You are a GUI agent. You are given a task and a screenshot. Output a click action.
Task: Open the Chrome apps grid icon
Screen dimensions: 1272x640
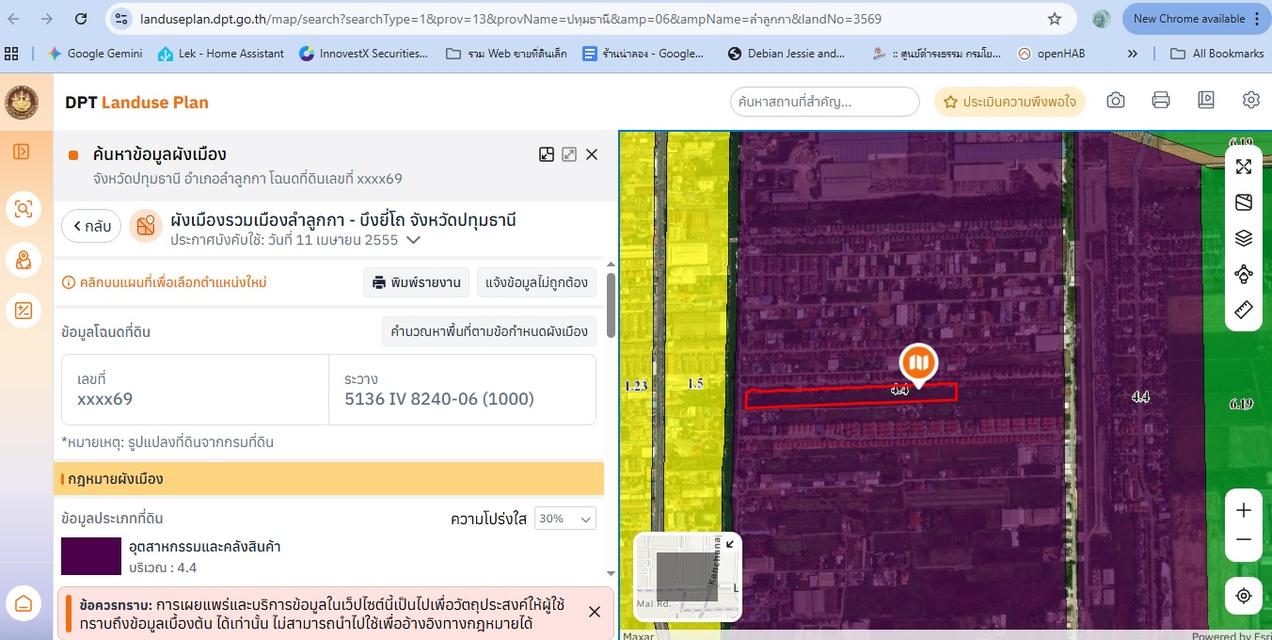(12, 53)
